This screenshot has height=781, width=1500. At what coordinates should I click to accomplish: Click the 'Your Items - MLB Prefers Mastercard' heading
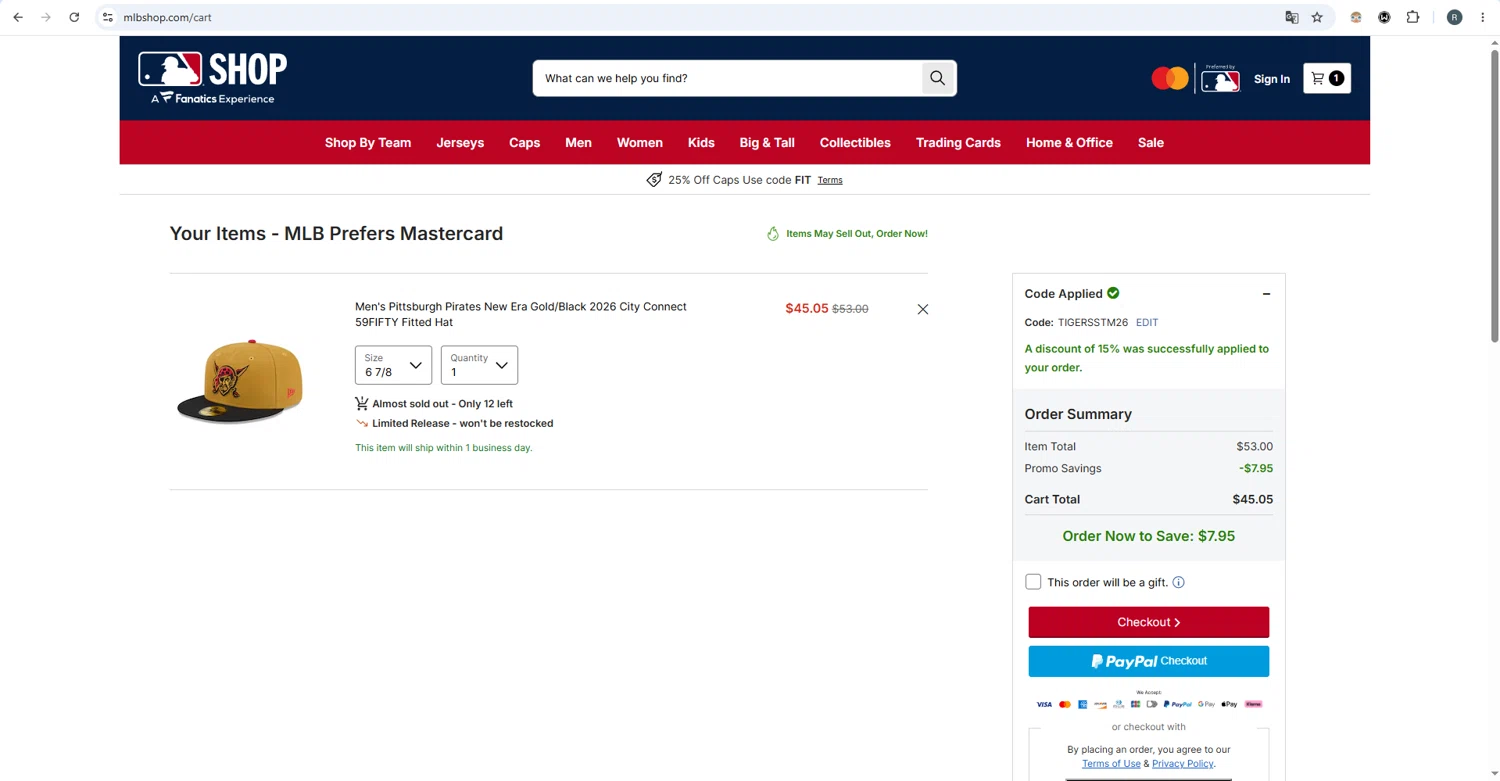click(x=336, y=233)
